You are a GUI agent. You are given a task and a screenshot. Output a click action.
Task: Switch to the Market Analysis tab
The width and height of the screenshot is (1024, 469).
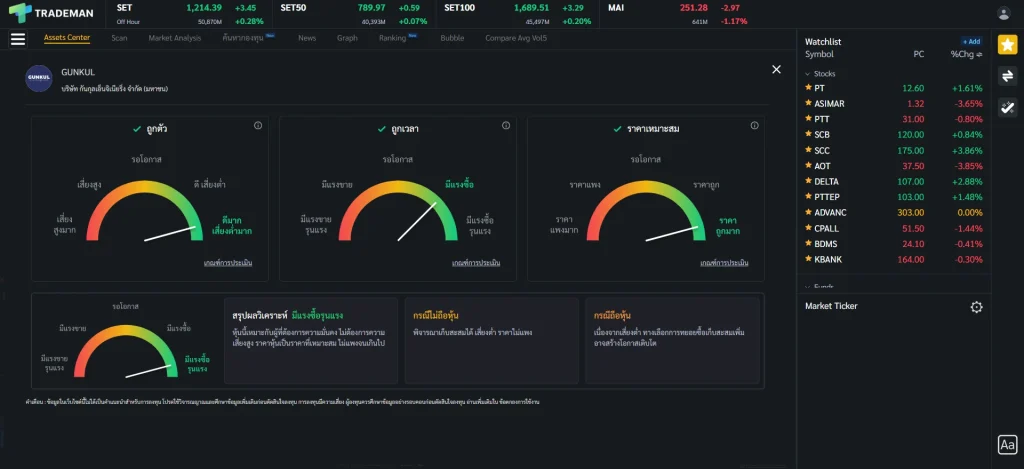(174, 38)
